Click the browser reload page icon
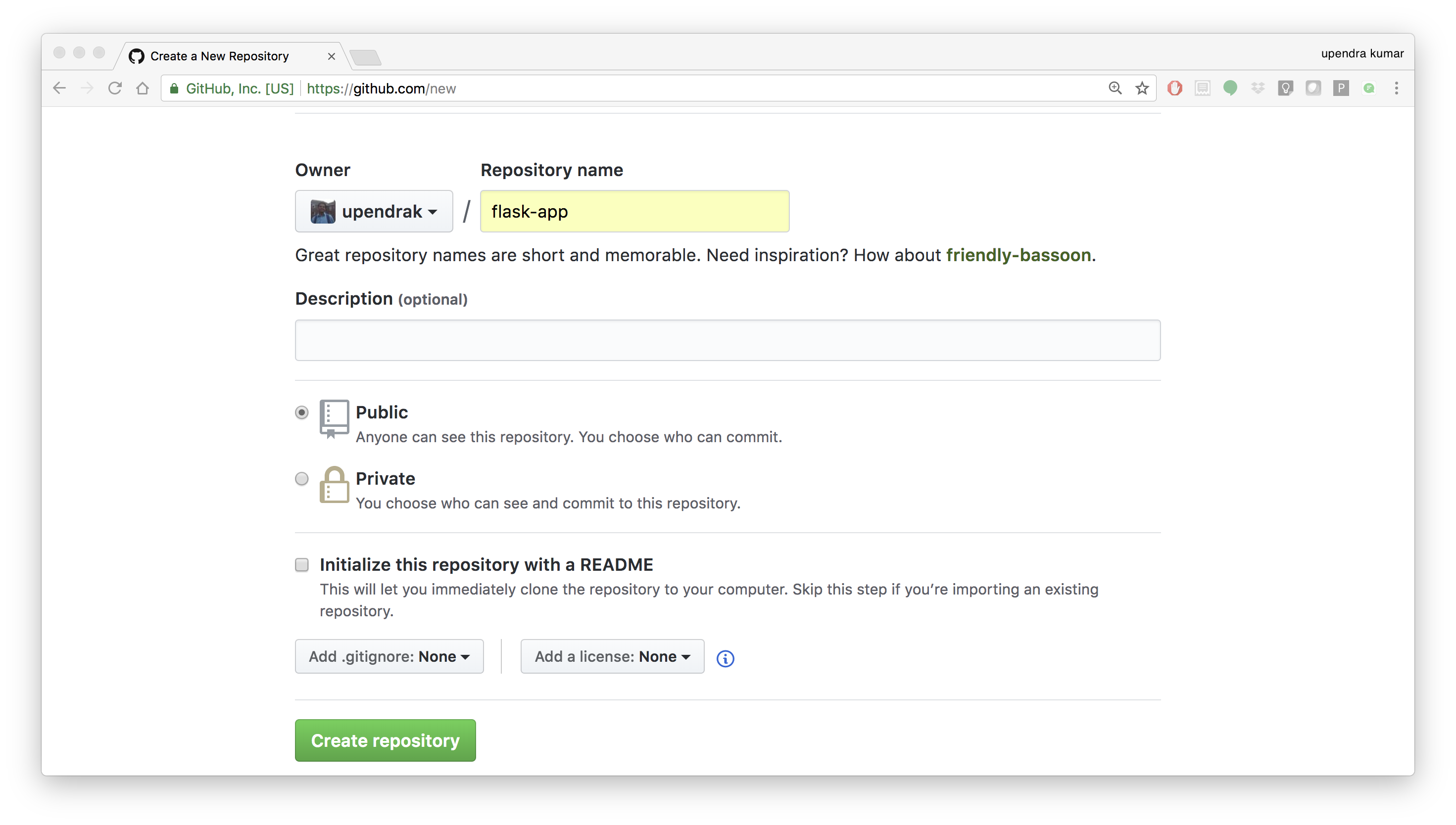Image resolution: width=1456 pixels, height=825 pixels. point(115,89)
